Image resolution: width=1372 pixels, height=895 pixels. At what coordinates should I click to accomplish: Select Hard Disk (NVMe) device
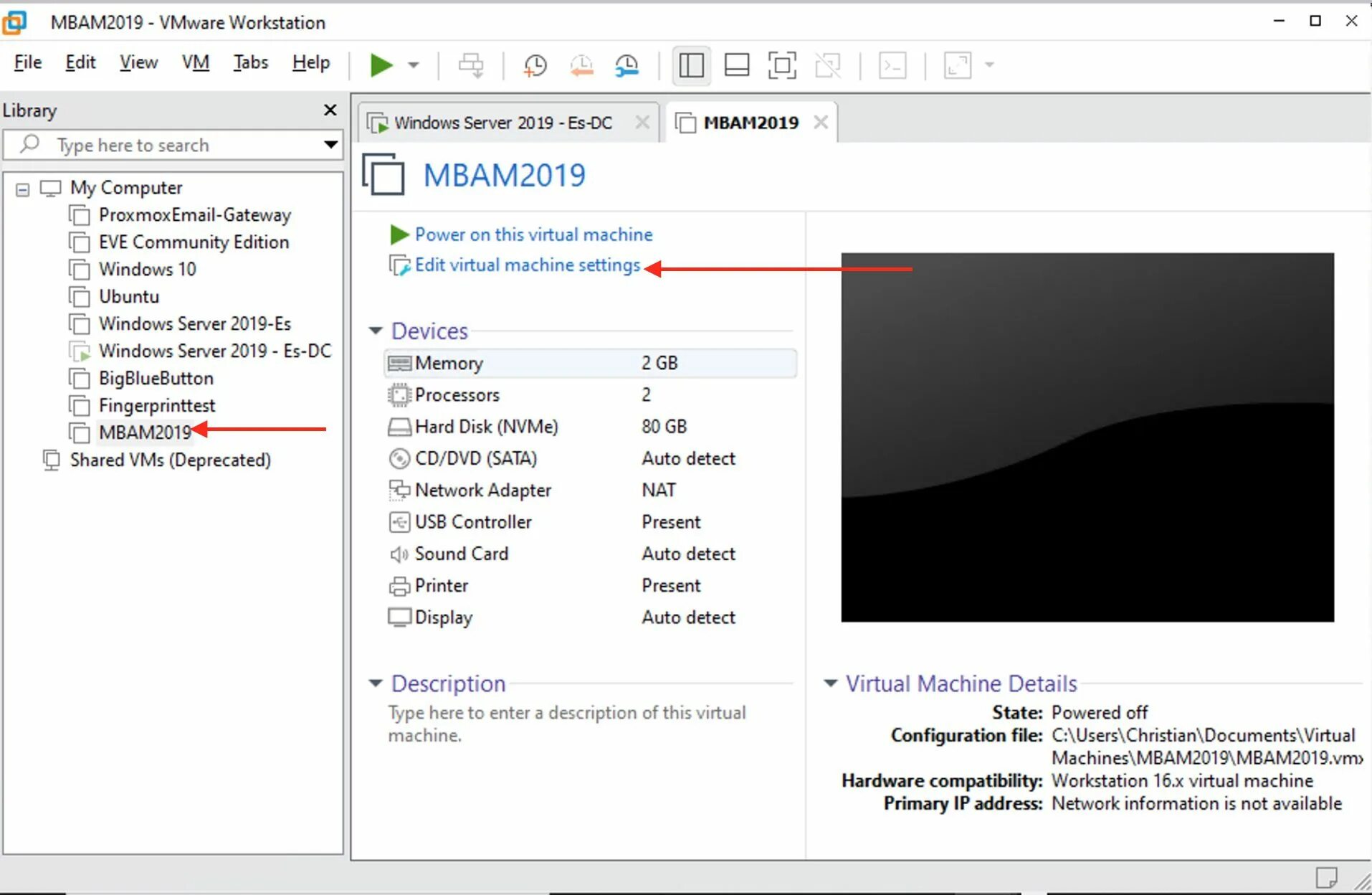tap(591, 427)
